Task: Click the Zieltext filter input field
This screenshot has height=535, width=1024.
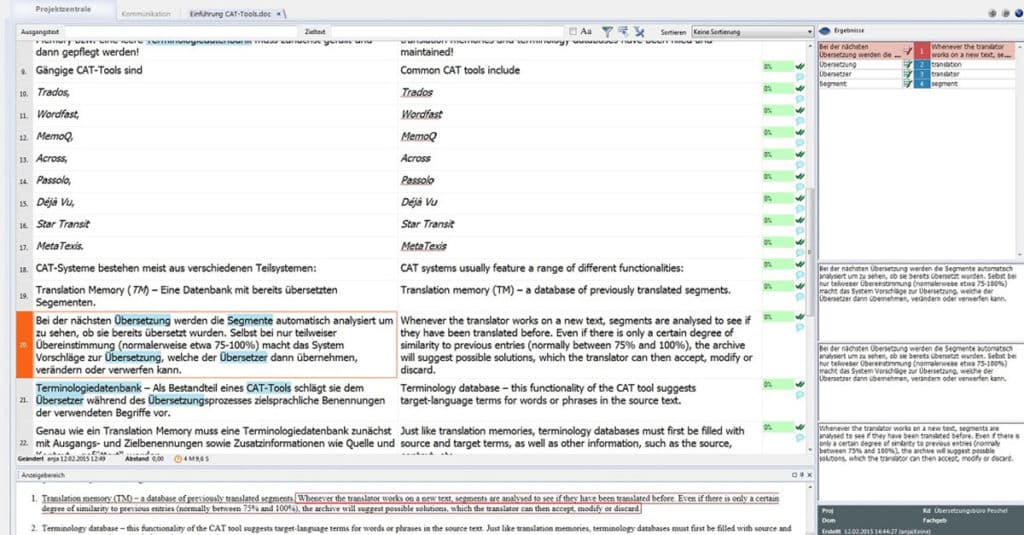Action: tap(447, 31)
